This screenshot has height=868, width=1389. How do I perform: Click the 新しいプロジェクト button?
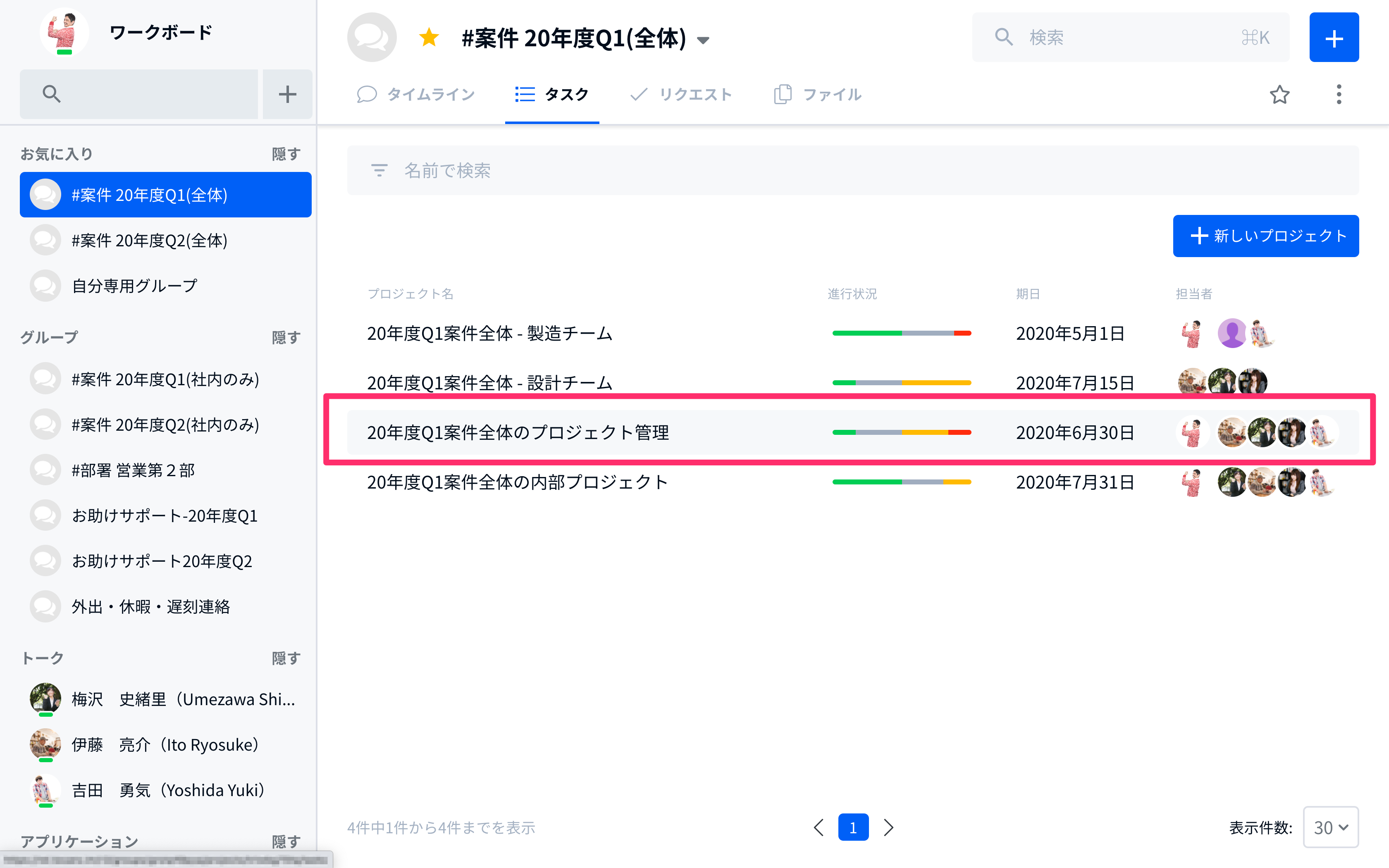click(x=1265, y=236)
